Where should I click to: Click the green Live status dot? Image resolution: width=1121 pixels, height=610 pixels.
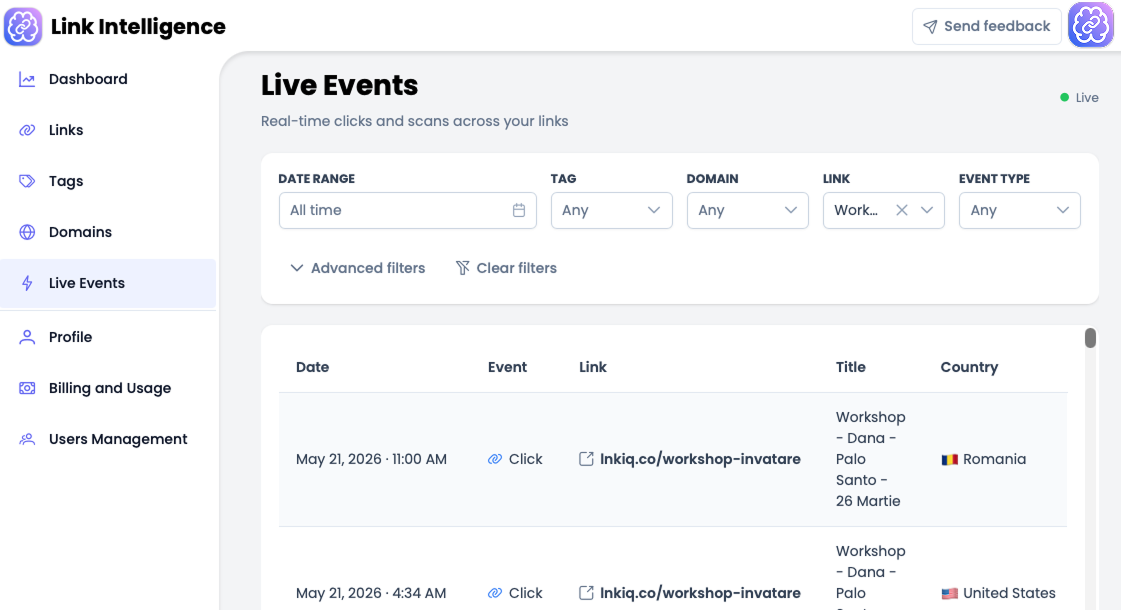[x=1065, y=97]
